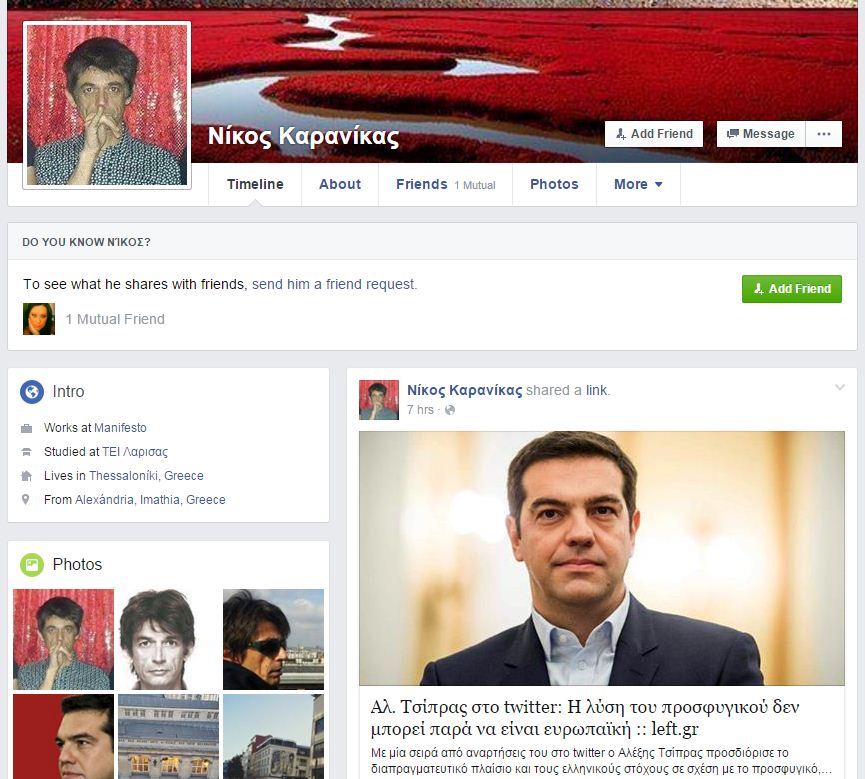Open the shared article headline about Τσίπρας
The width and height of the screenshot is (865, 779).
(585, 718)
